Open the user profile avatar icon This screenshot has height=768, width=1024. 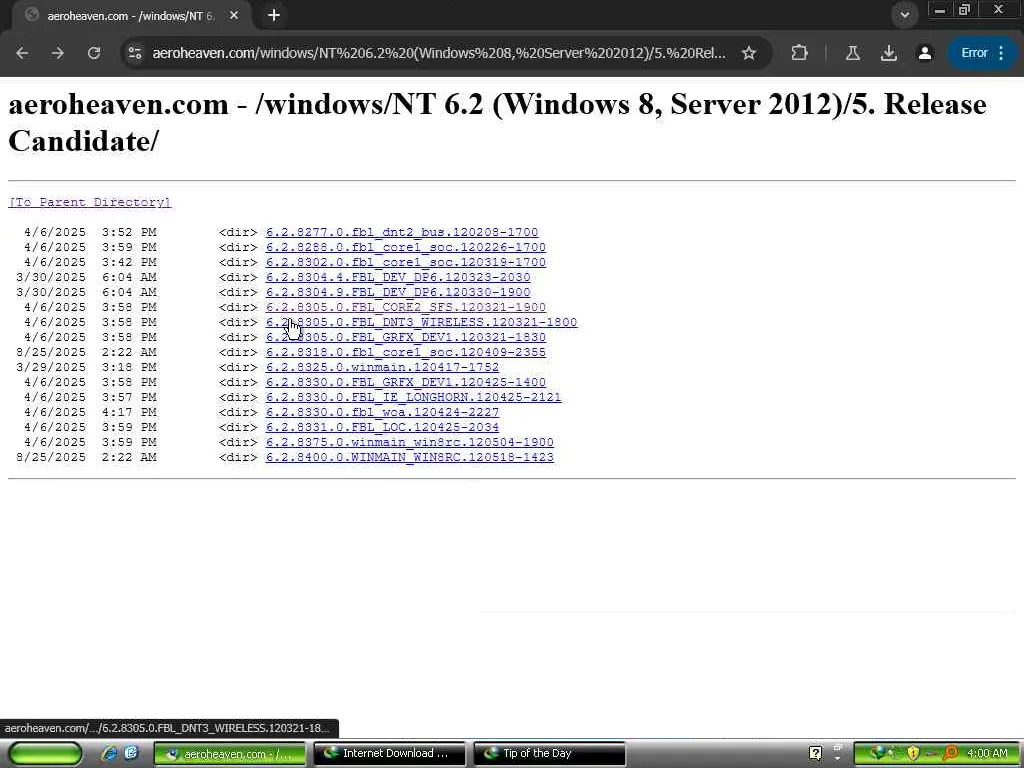coord(925,53)
